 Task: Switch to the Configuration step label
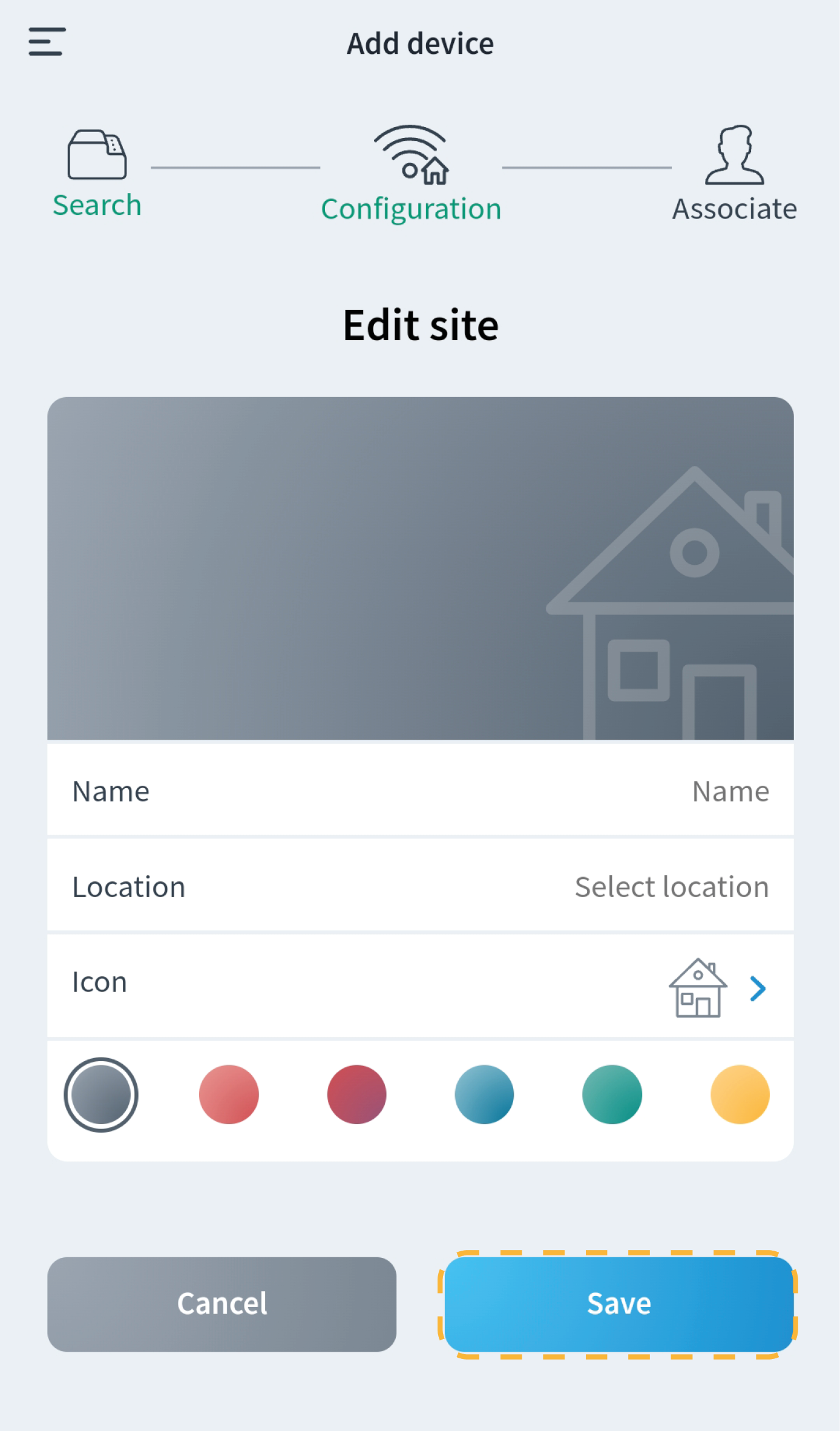tap(411, 209)
